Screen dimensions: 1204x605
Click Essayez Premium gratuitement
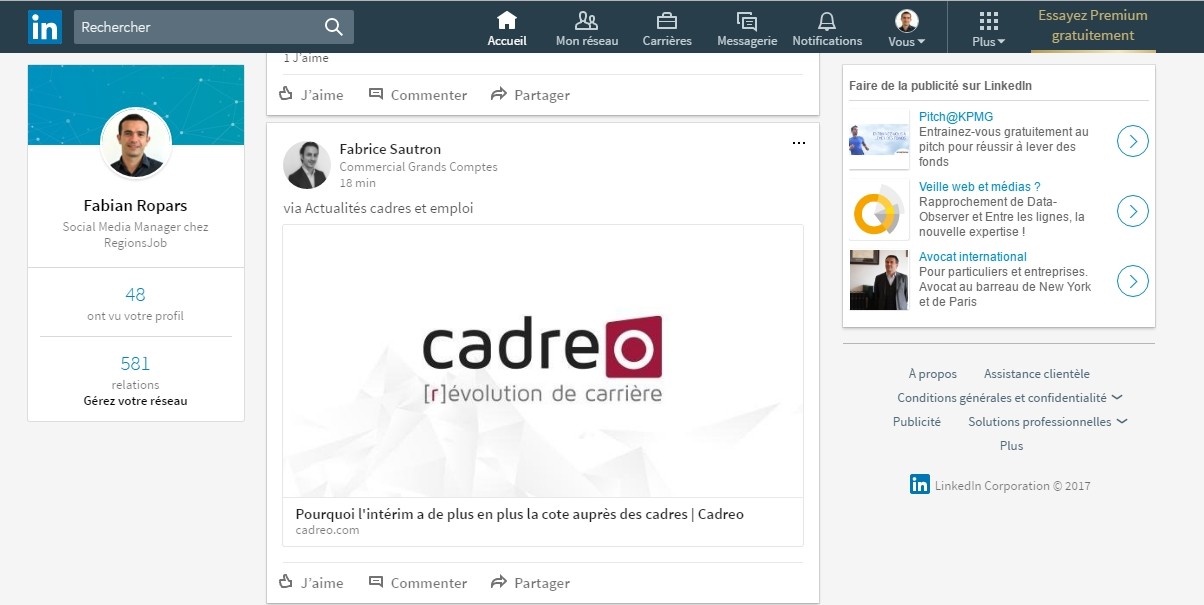1092,26
